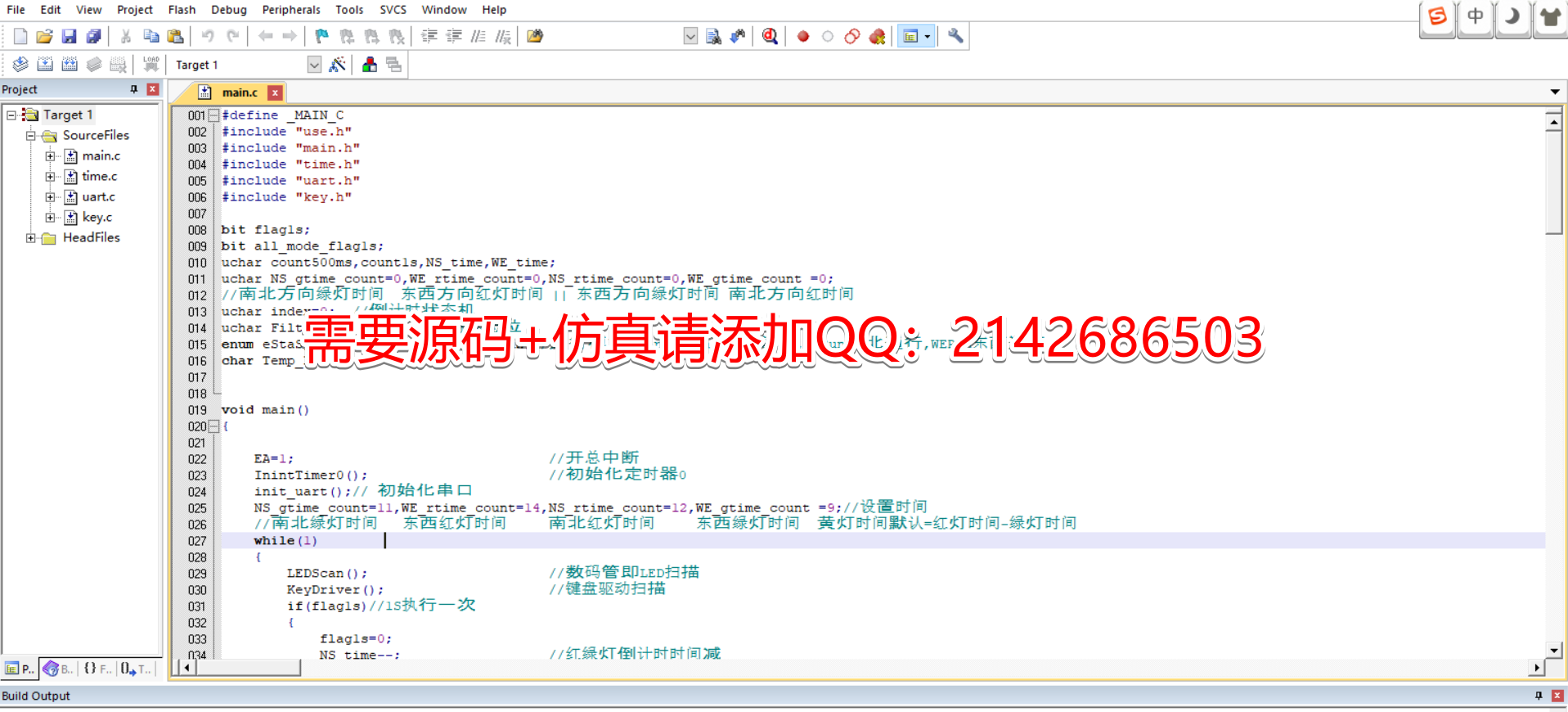
Task: Build the target files
Action: (45, 65)
